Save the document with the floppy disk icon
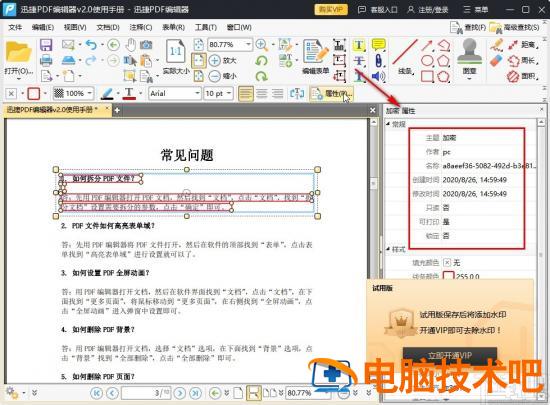Screen dimensions: 550x405 [x=46, y=45]
